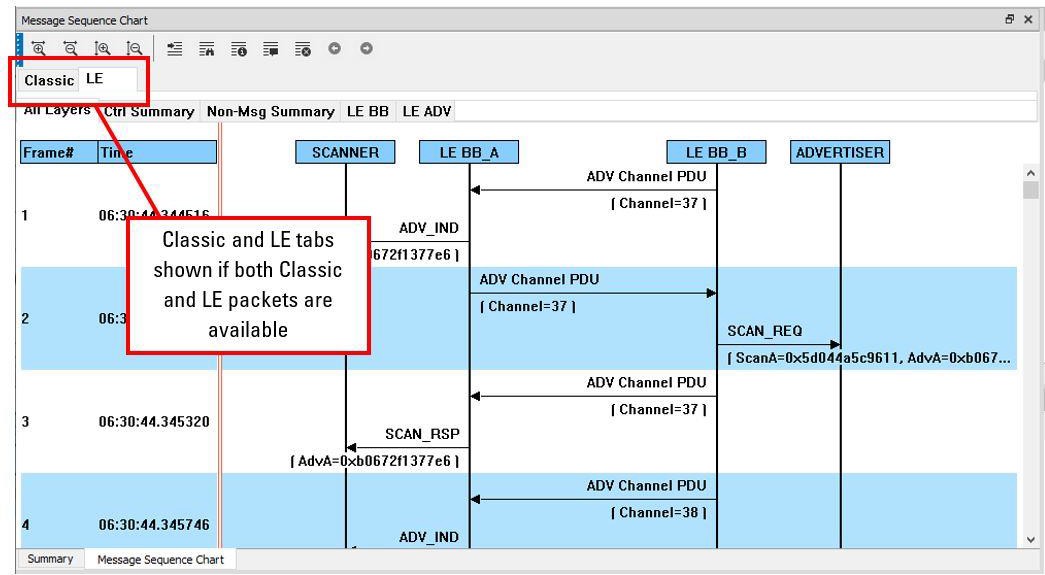Open the LE BB layer tab
The image size is (1045, 575).
[368, 111]
